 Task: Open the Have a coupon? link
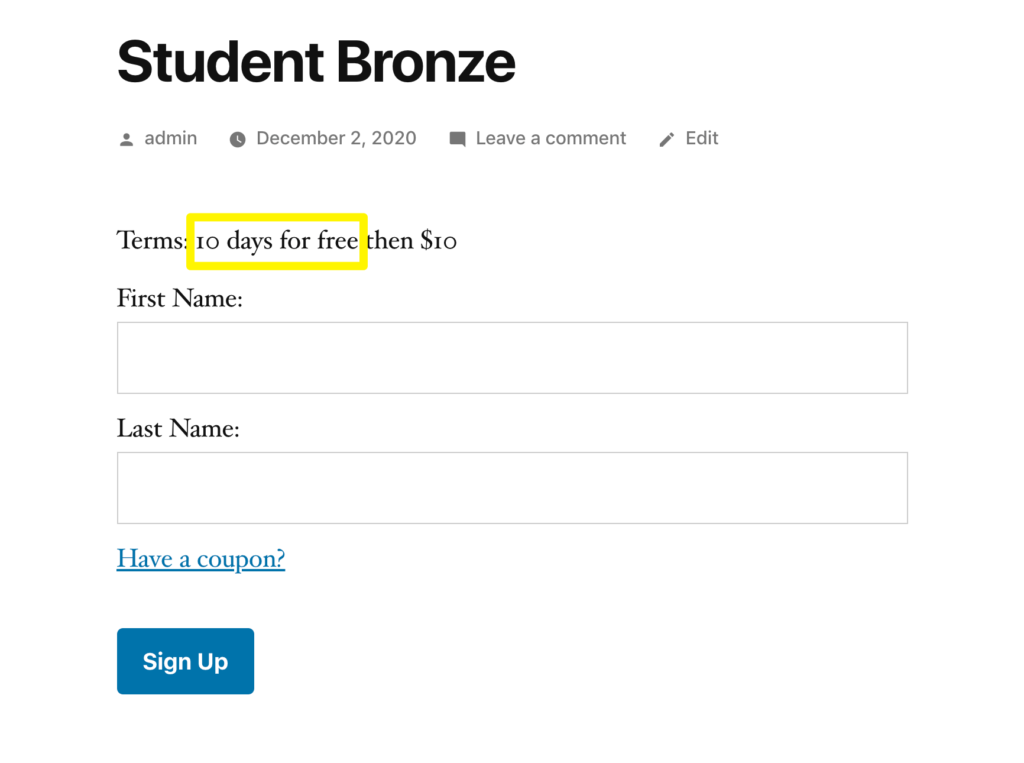(x=201, y=559)
